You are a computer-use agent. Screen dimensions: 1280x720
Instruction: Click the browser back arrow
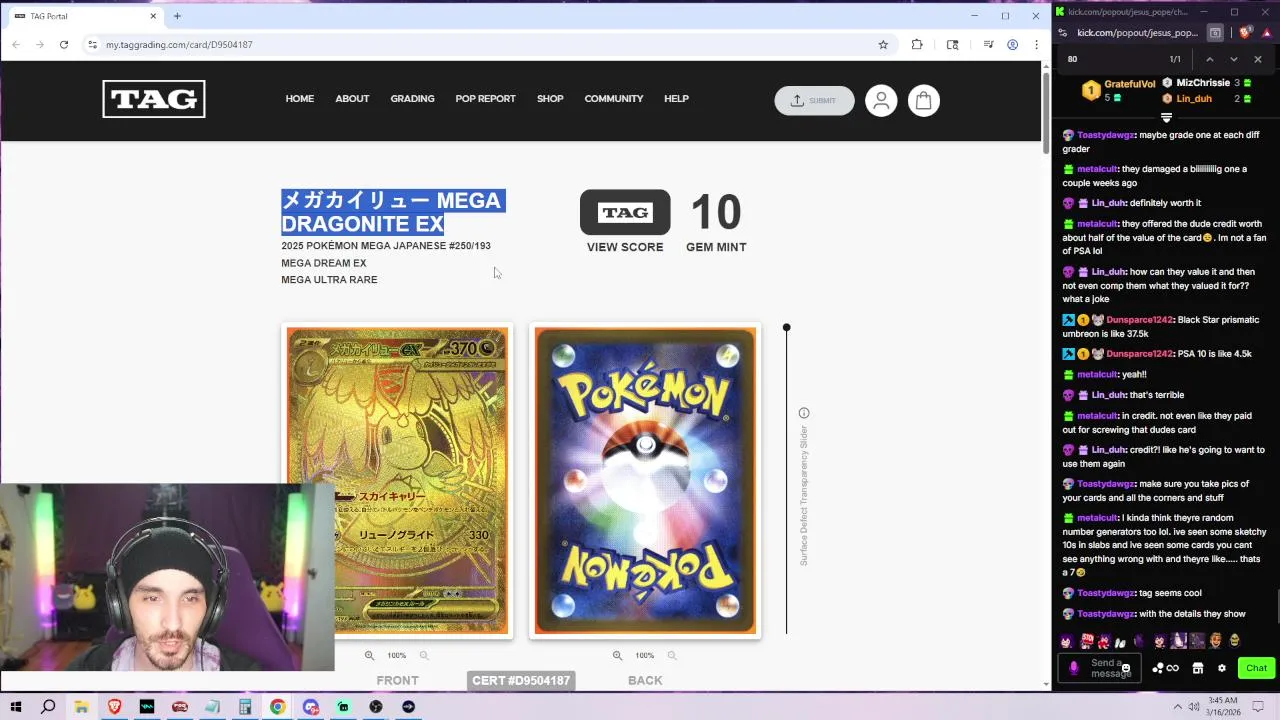[16, 44]
